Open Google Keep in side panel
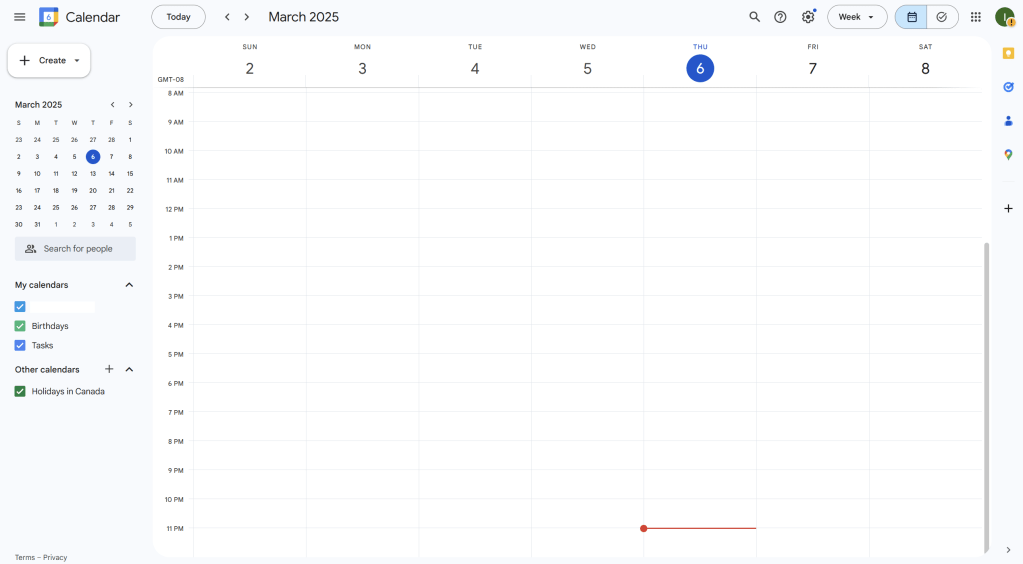Screen dimensions: 1023x564 tap(1008, 53)
